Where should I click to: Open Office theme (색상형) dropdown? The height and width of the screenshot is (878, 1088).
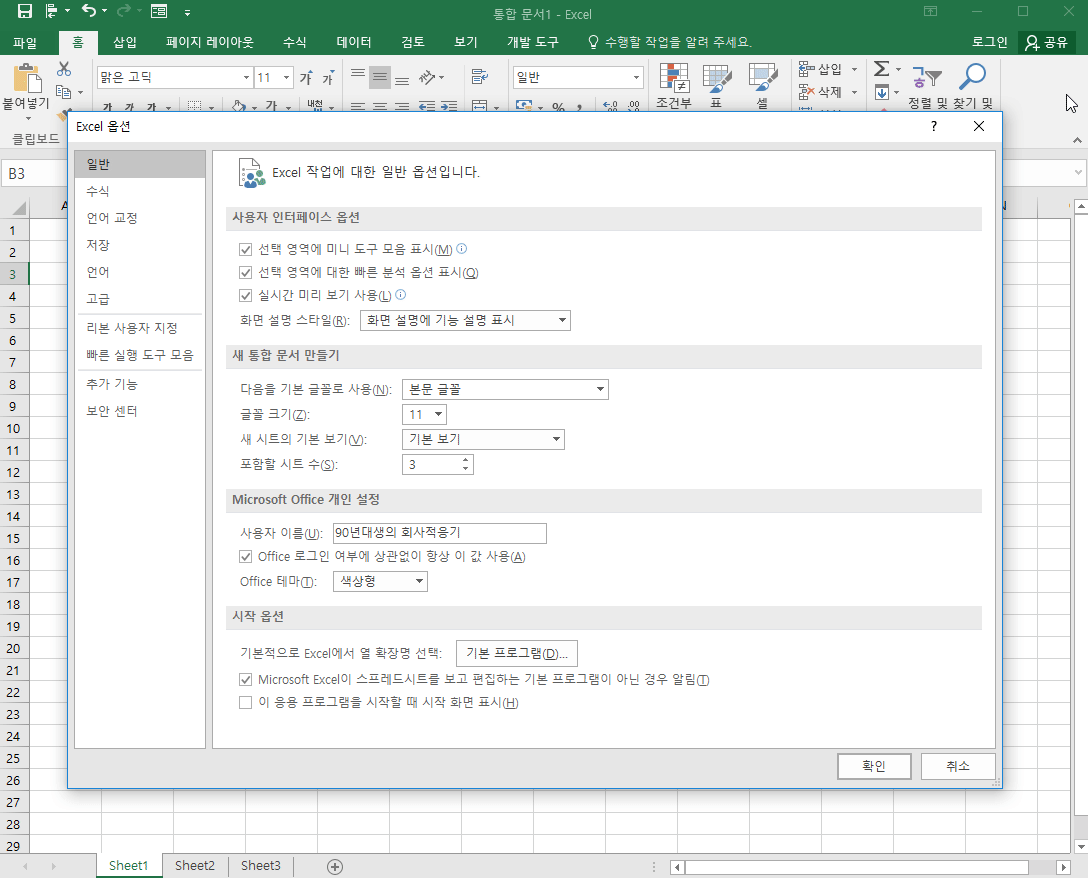pos(380,582)
